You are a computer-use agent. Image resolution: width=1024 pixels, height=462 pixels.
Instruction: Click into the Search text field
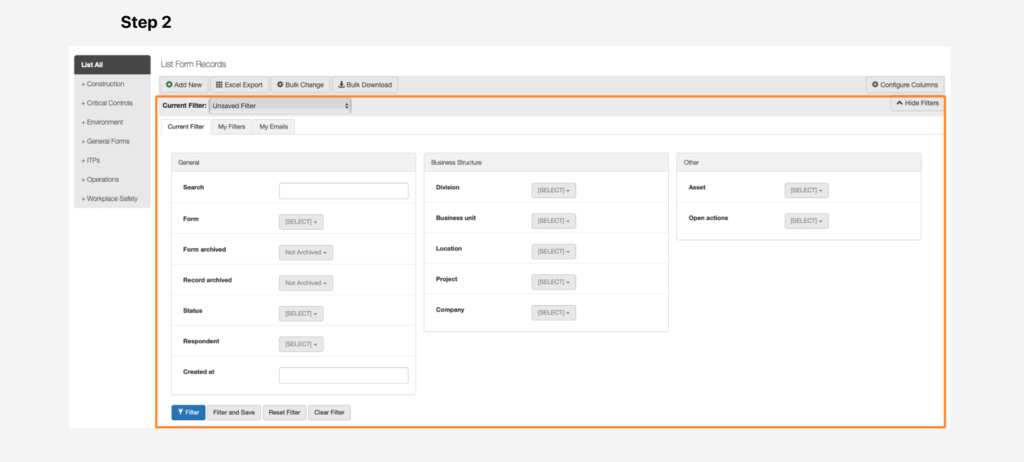pyautogui.click(x=343, y=191)
